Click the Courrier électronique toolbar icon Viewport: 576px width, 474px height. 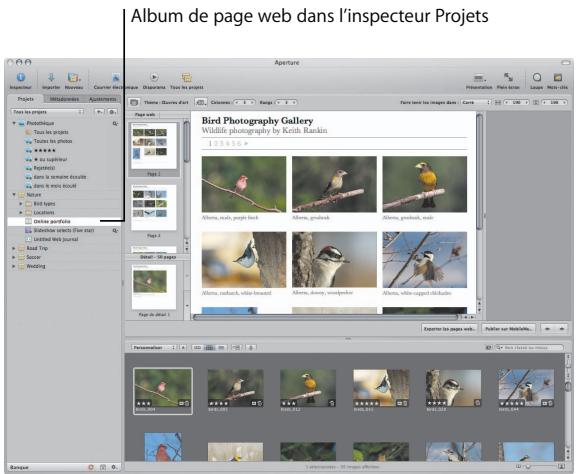click(116, 77)
